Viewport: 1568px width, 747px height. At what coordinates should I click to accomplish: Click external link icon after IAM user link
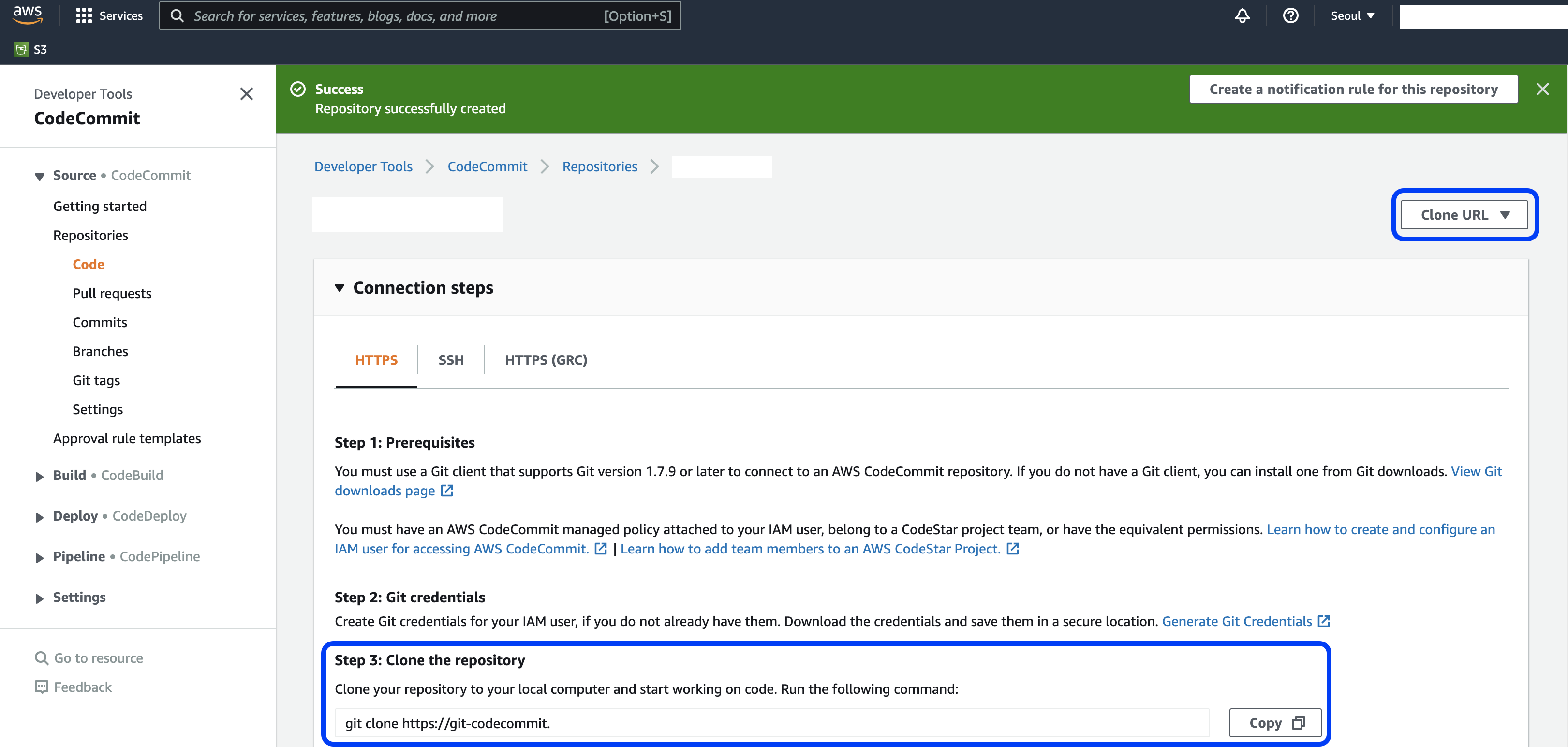coord(601,549)
